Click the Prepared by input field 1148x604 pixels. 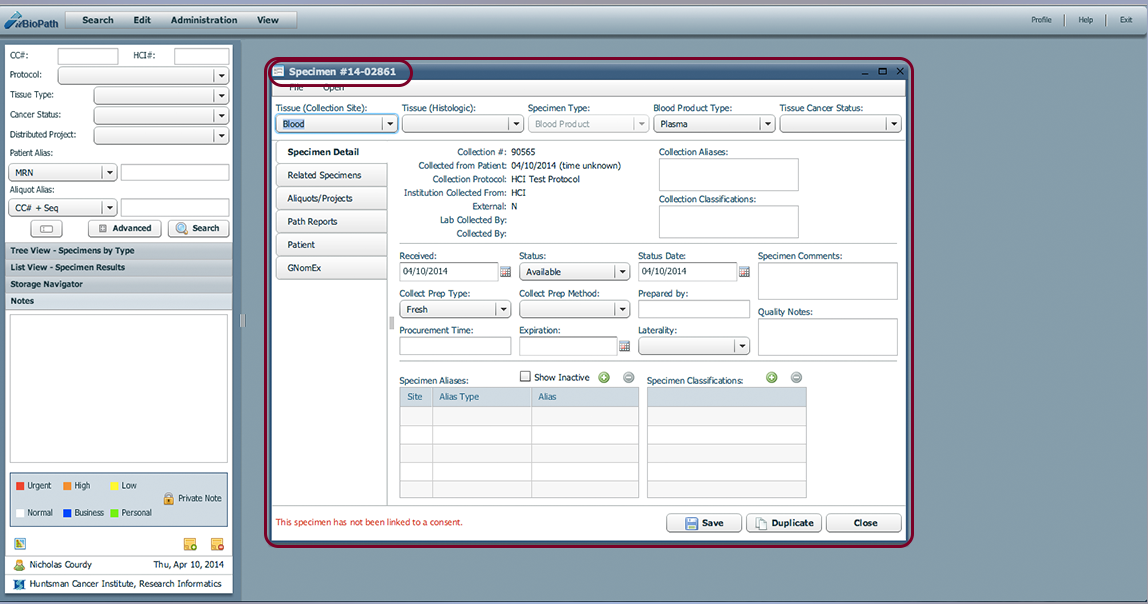coord(693,310)
